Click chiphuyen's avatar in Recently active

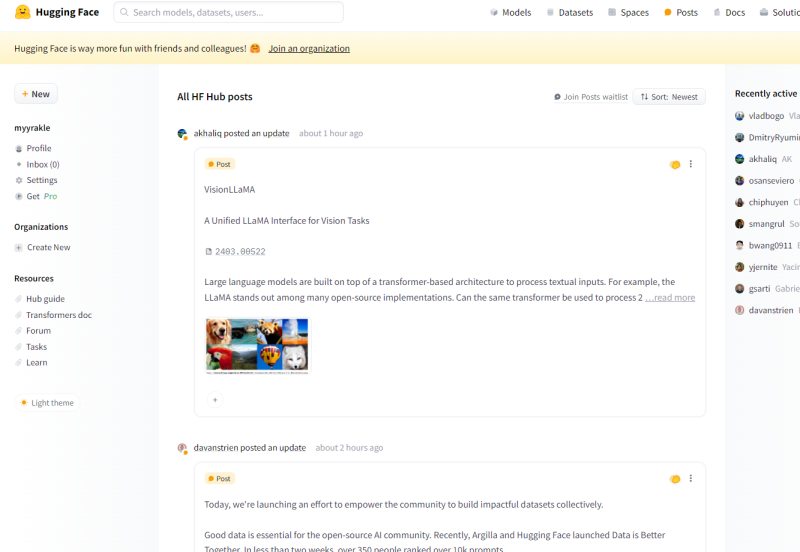739,202
